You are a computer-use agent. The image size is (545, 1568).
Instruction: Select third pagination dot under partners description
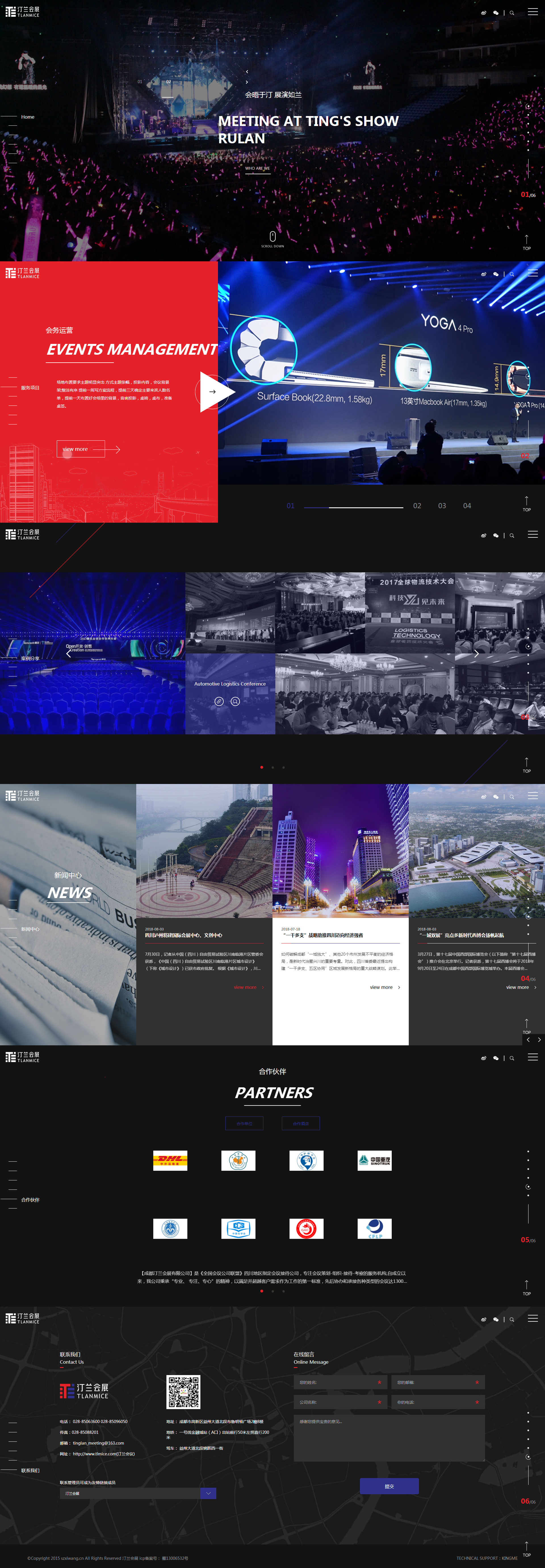tap(283, 1291)
